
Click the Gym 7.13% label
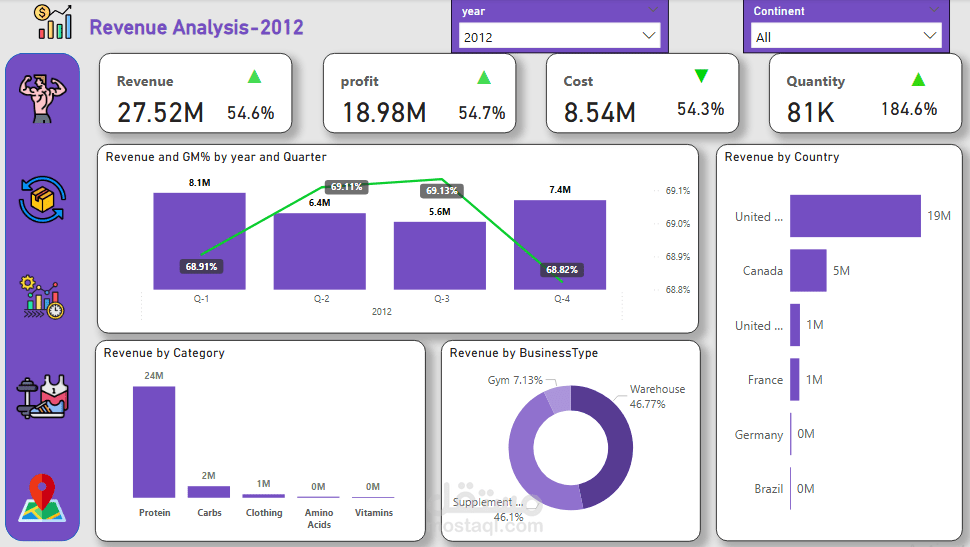pos(515,380)
